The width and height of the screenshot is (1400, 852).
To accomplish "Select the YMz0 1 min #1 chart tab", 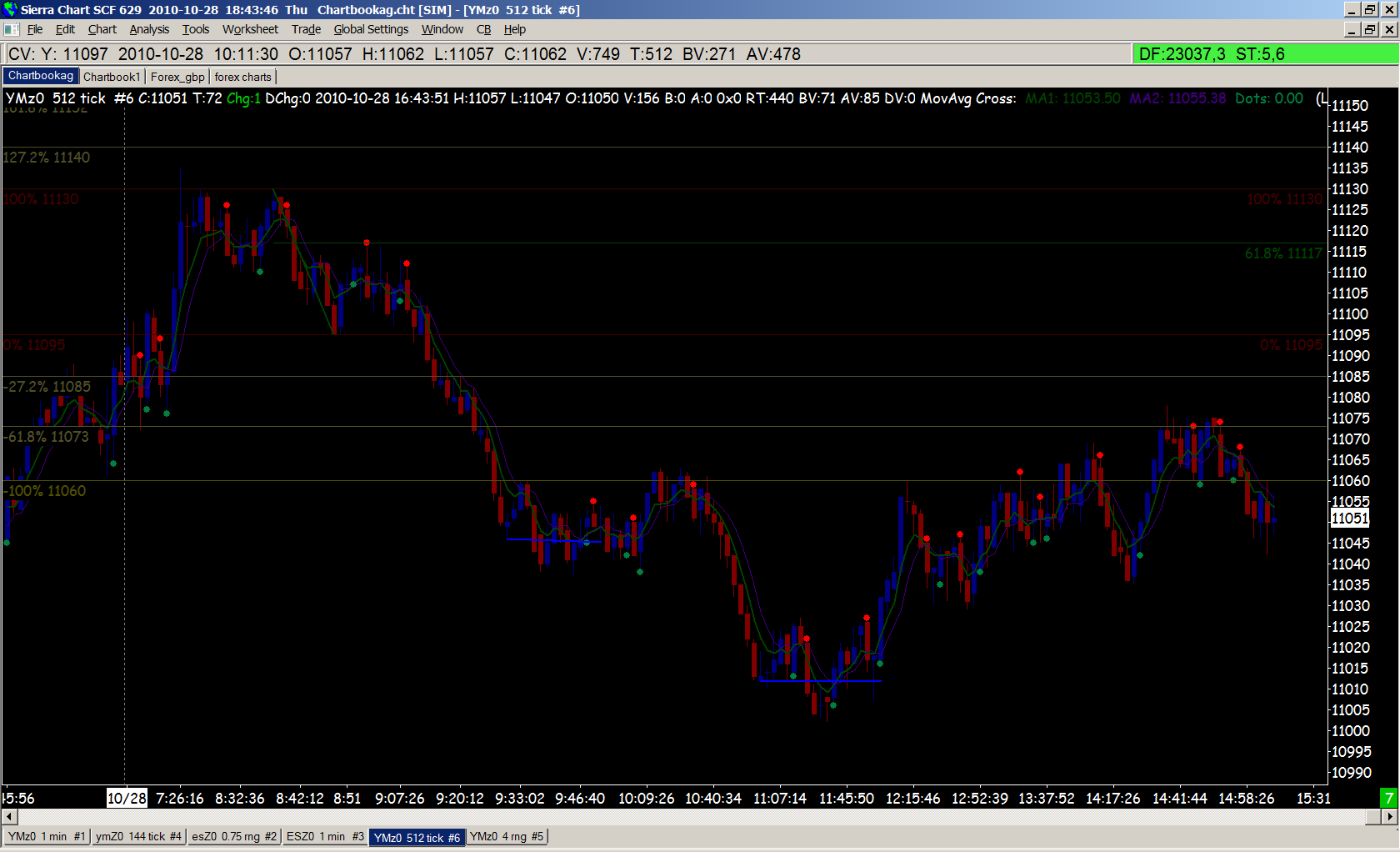I will [x=47, y=836].
